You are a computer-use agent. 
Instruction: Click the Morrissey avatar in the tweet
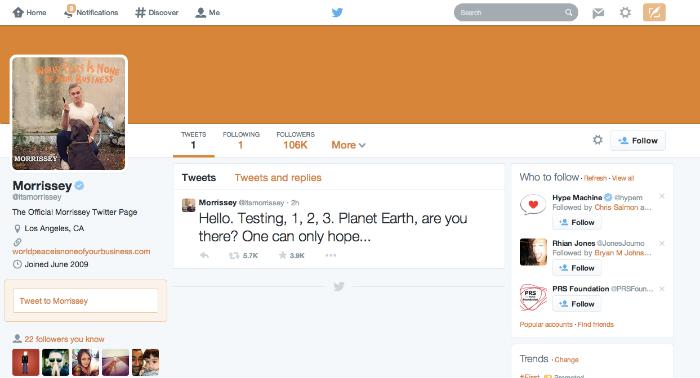pos(188,205)
